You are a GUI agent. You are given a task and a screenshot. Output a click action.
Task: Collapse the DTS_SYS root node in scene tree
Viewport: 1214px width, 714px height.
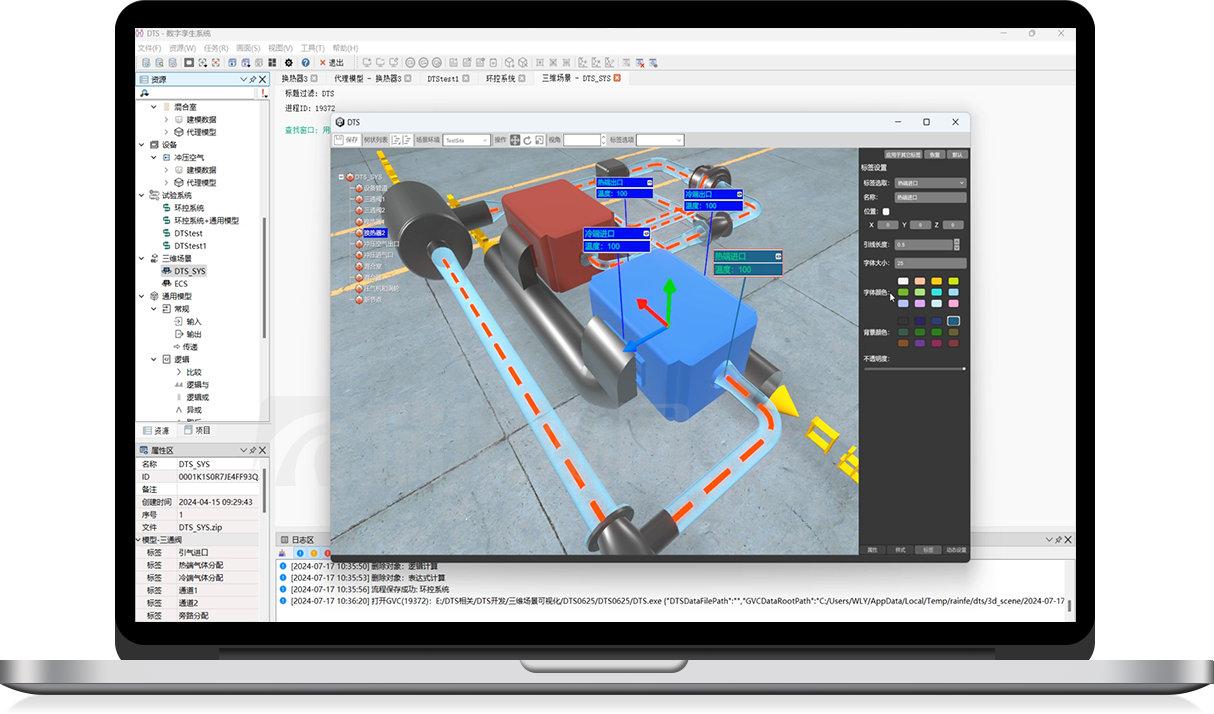340,177
